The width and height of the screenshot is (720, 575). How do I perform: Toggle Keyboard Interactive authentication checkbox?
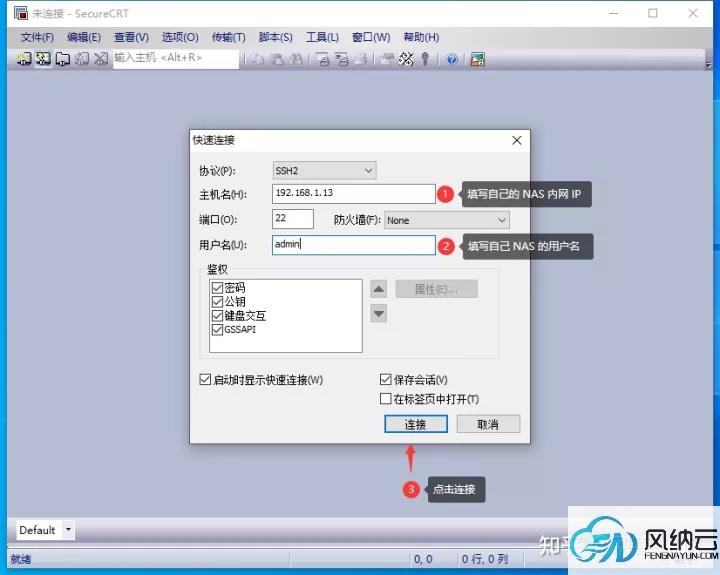tap(217, 316)
